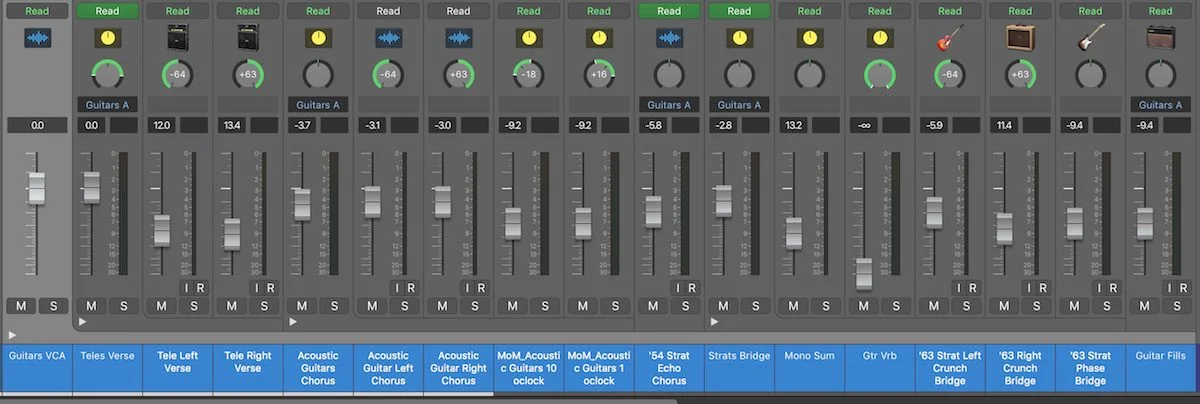
Task: Click the waveform icon on Guitars VCA channel
Action: click(x=37, y=39)
